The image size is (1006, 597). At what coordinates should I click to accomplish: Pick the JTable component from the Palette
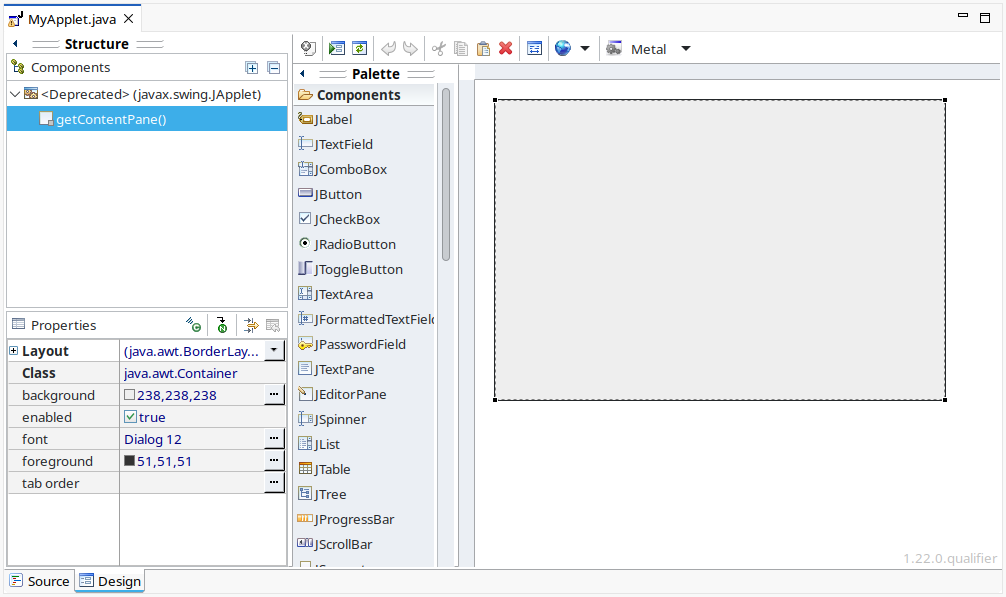pyautogui.click(x=326, y=469)
